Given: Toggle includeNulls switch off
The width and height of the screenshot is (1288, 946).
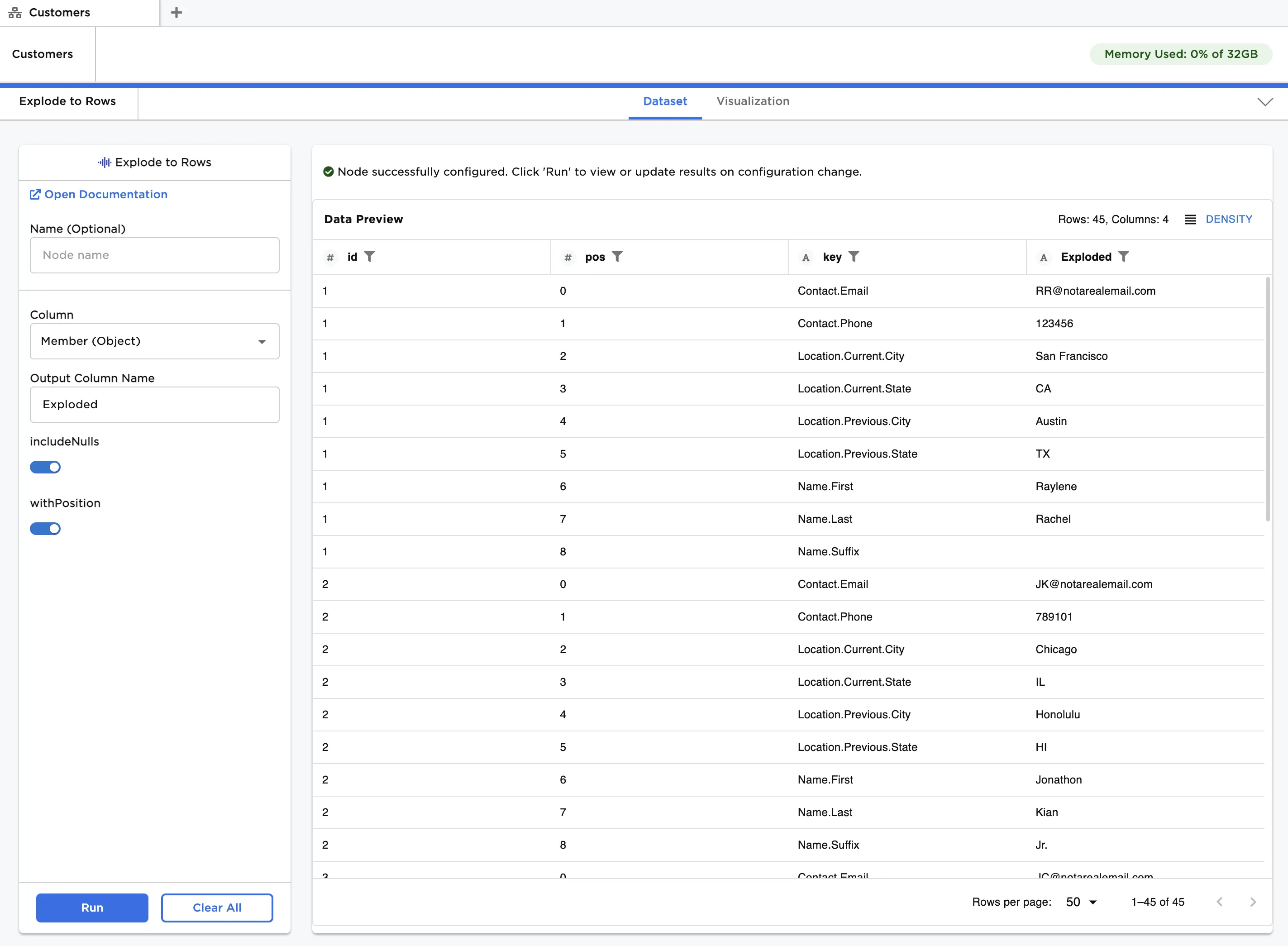Looking at the screenshot, I should 45,467.
